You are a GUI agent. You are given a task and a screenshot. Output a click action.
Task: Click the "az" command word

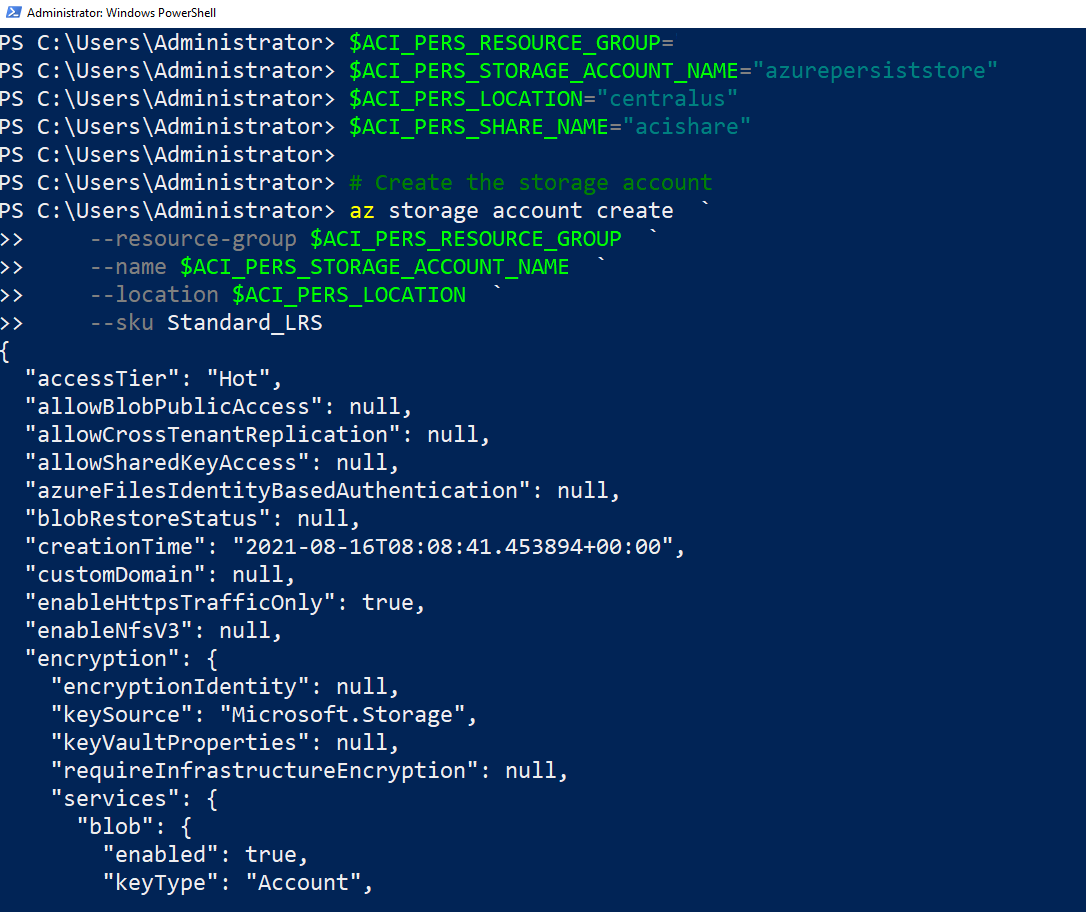[362, 211]
